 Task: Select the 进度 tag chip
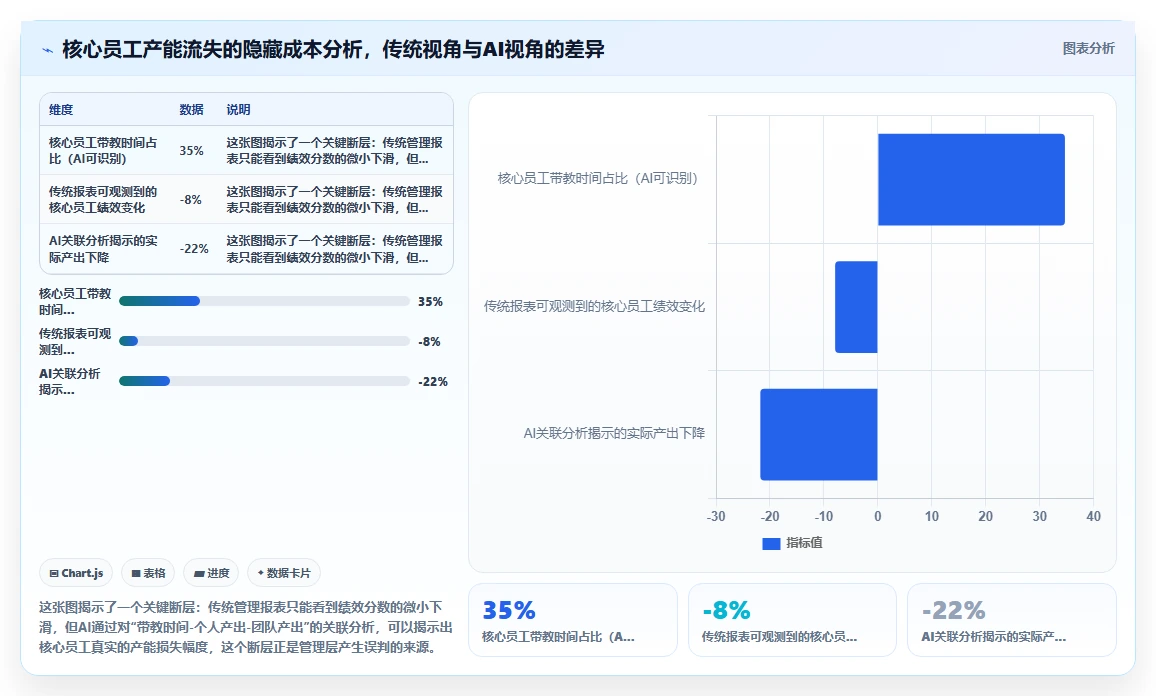coord(212,573)
